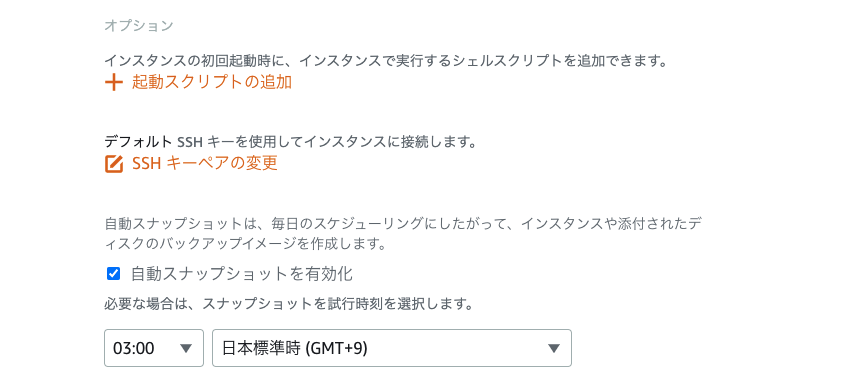Viewport: 842px width, 391px height.
Task: Click the plus icon for adding launch script
Action: [x=113, y=83]
